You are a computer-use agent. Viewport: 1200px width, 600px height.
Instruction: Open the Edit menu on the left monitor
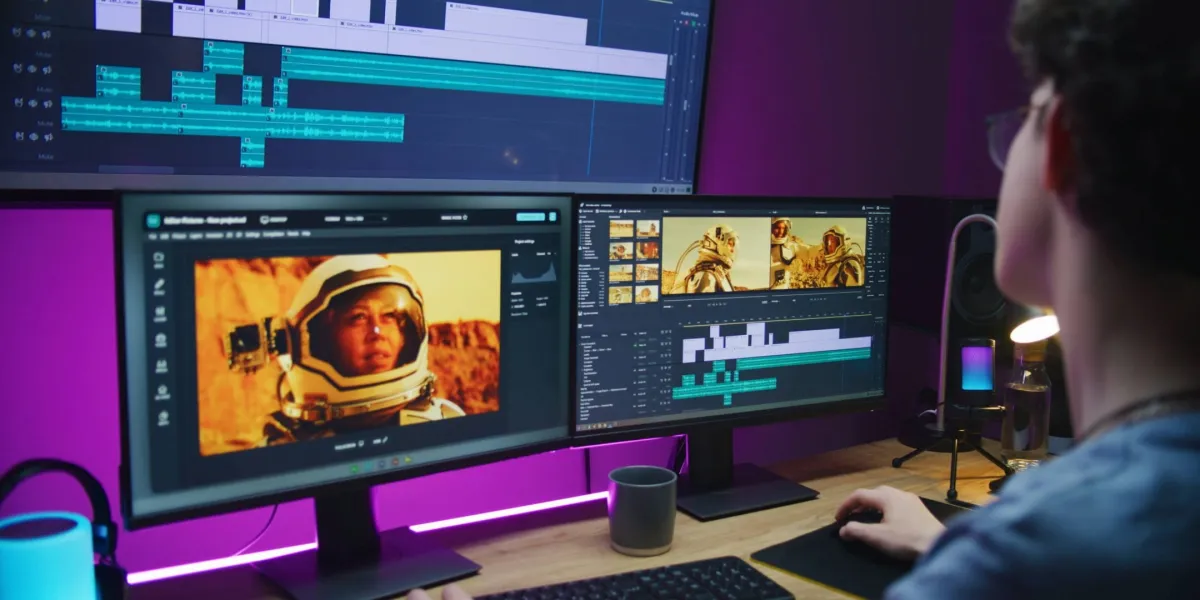tap(164, 236)
